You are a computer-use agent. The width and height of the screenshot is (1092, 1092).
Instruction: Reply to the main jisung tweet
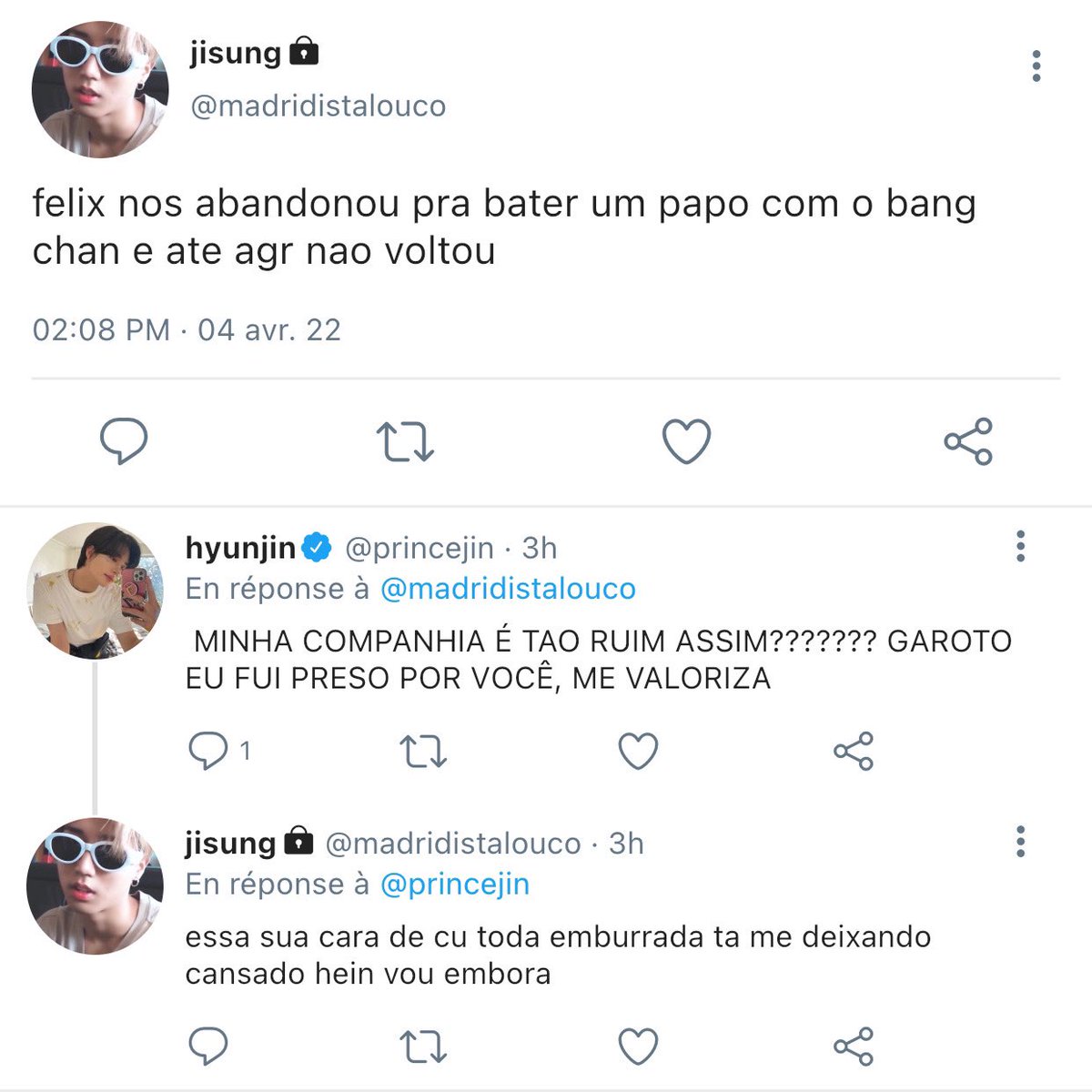123,441
